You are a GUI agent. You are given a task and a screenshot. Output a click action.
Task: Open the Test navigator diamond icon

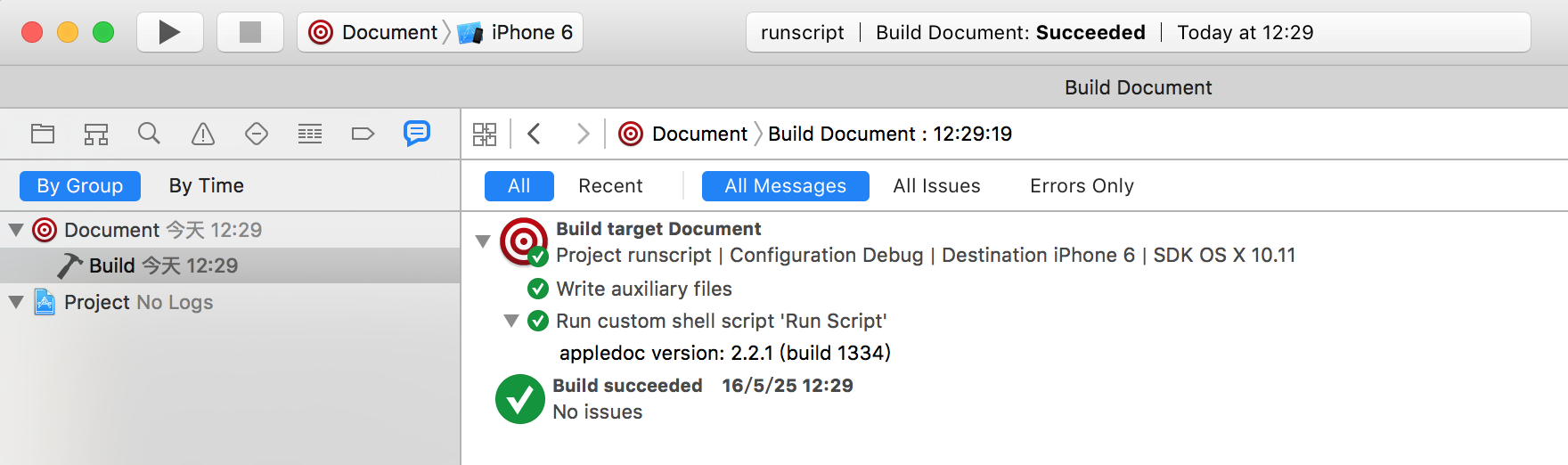pyautogui.click(x=257, y=134)
